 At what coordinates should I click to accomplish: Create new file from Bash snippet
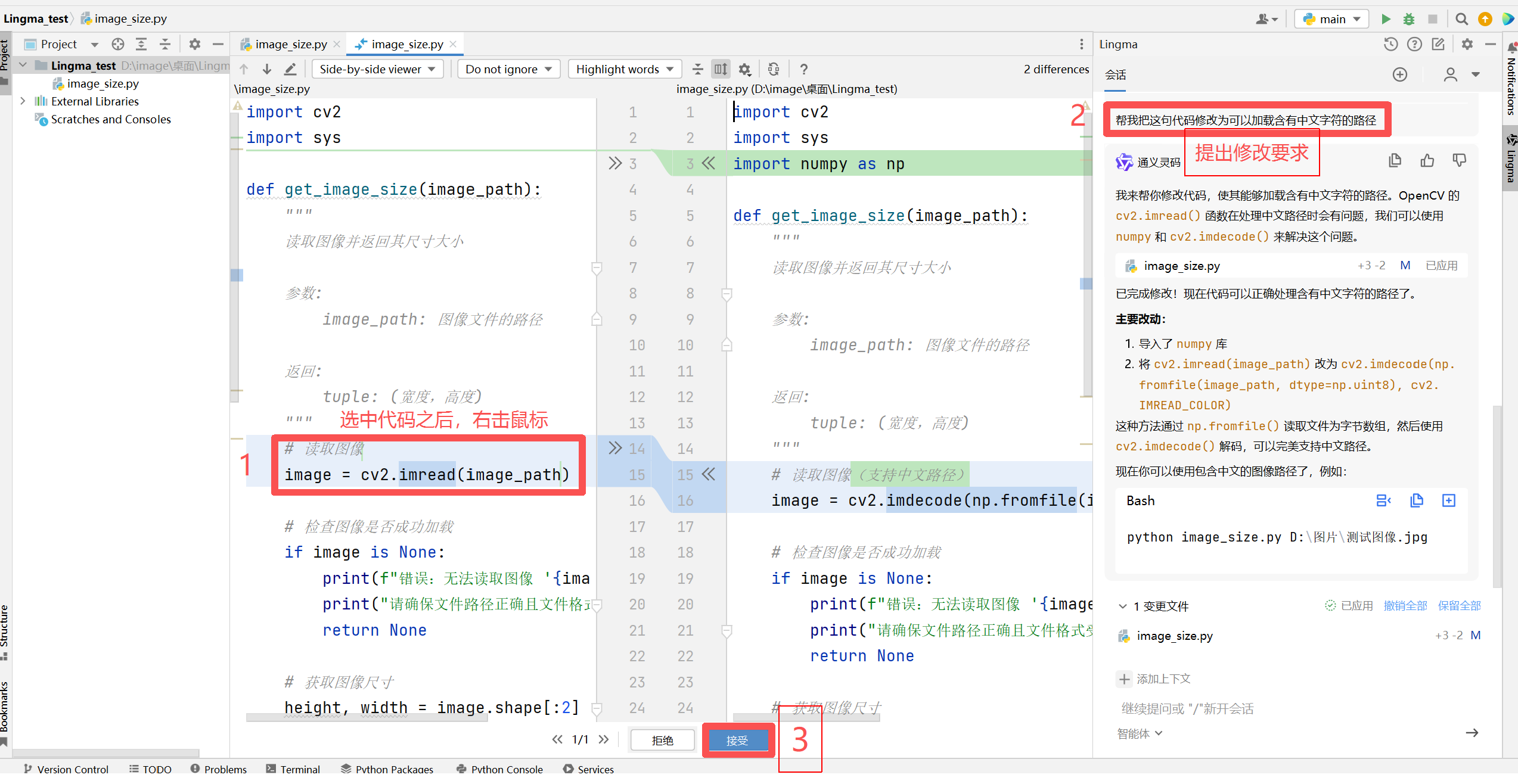point(1449,500)
